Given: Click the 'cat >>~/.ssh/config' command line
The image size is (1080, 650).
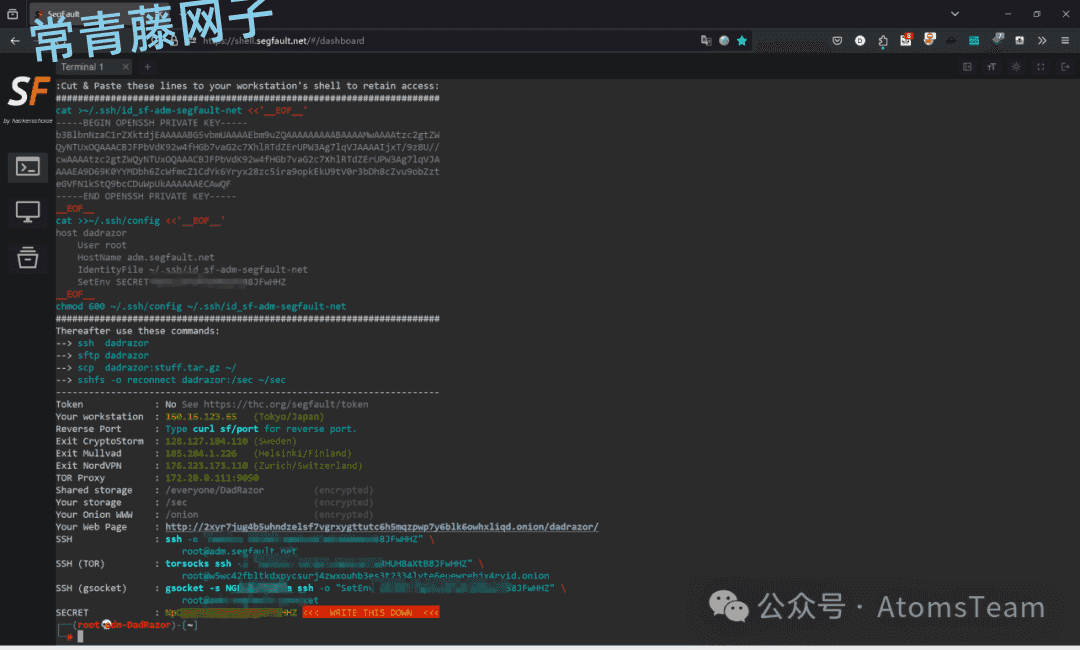Looking at the screenshot, I should pyautogui.click(x=141, y=220).
